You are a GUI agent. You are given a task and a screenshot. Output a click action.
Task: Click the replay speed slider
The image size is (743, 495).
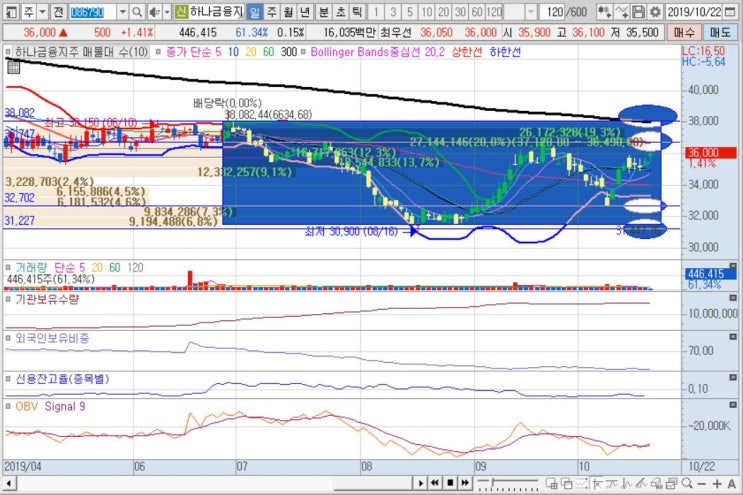click(508, 484)
